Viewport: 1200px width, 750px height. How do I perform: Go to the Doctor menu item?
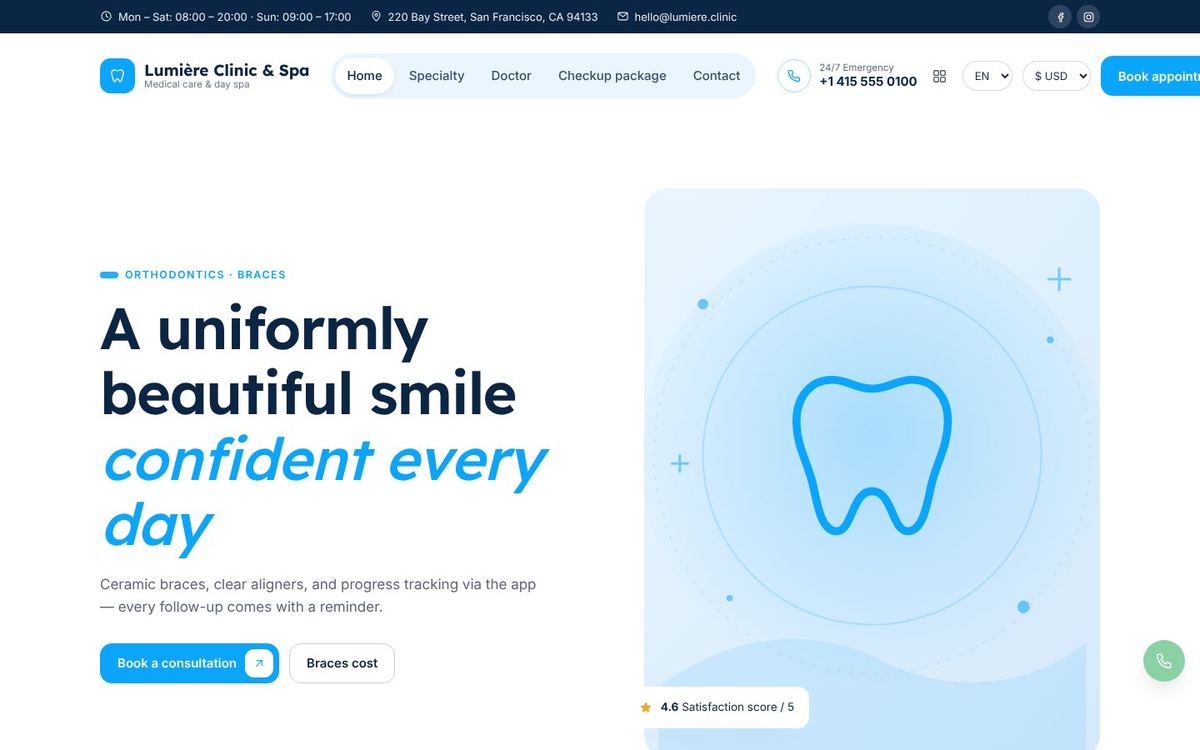[511, 76]
